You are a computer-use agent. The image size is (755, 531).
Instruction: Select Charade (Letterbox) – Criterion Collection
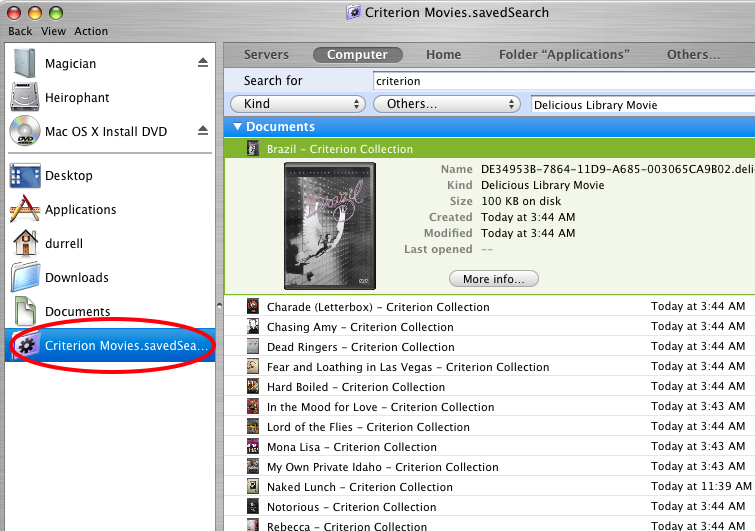tap(378, 307)
